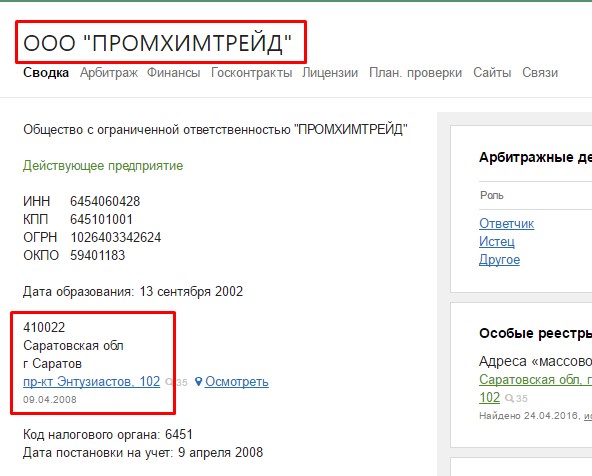
Task: Click the Осмотреть map link
Action: pos(237,382)
